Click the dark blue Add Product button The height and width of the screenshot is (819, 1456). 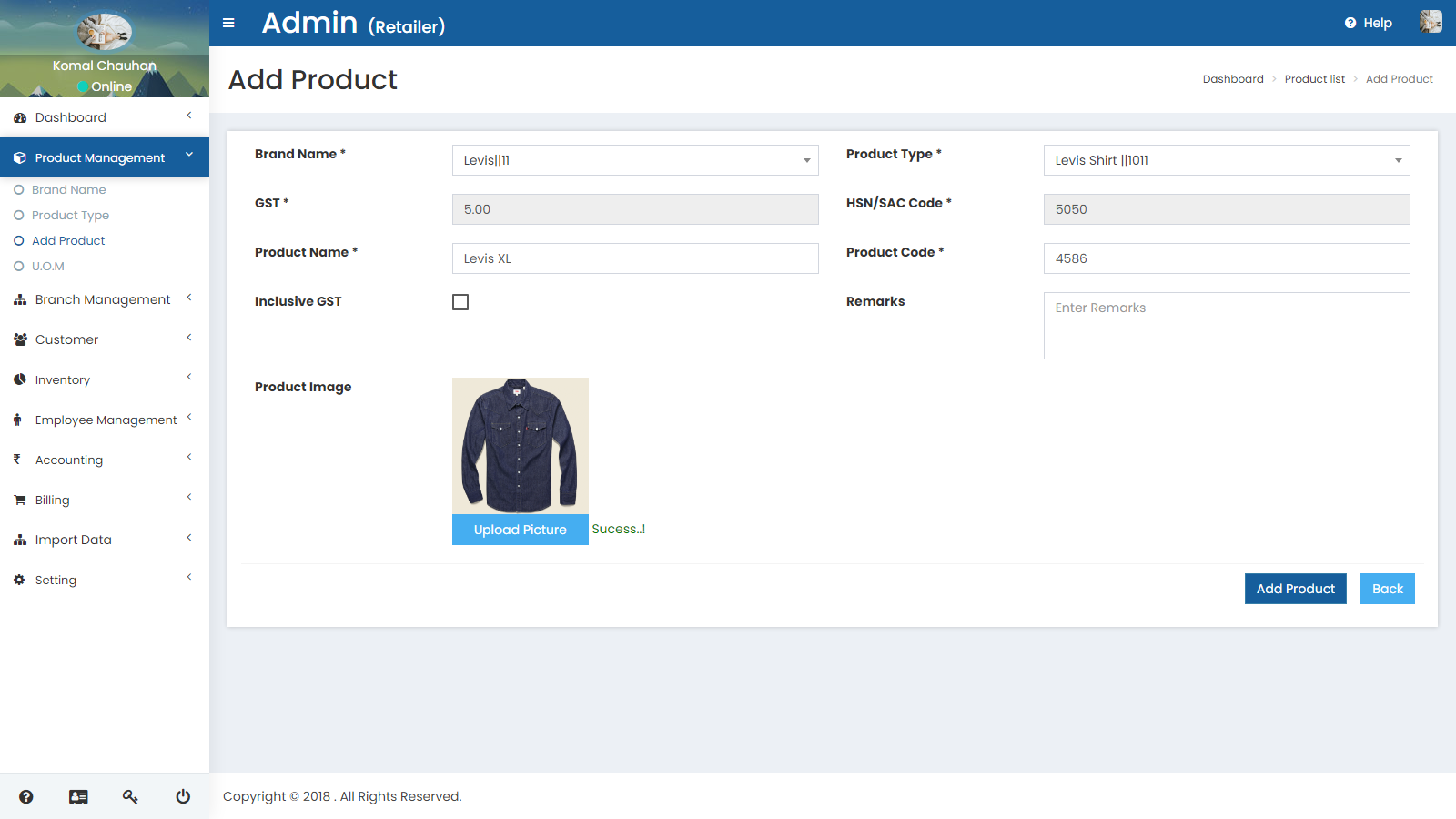pyautogui.click(x=1296, y=589)
